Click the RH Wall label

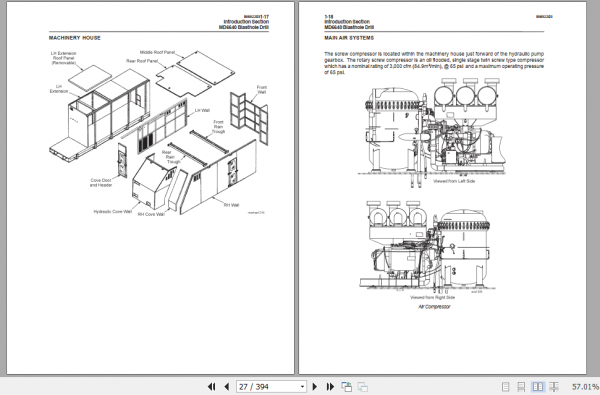[x=231, y=205]
